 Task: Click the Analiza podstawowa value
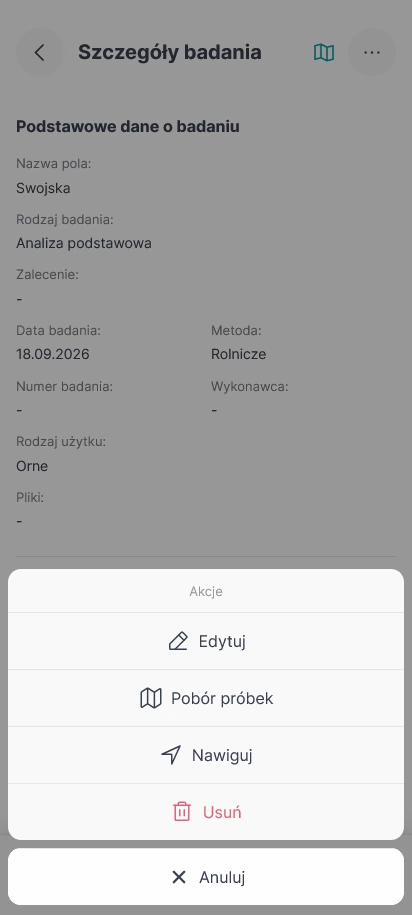point(84,243)
